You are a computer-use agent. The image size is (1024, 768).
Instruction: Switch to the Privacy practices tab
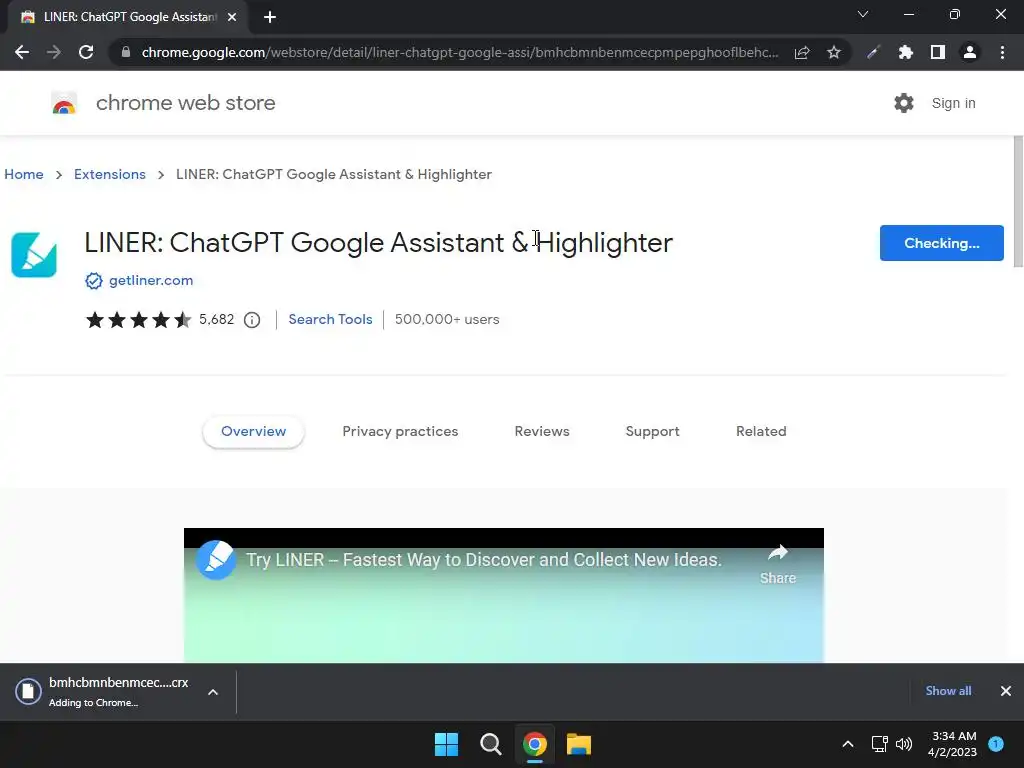pyautogui.click(x=400, y=432)
